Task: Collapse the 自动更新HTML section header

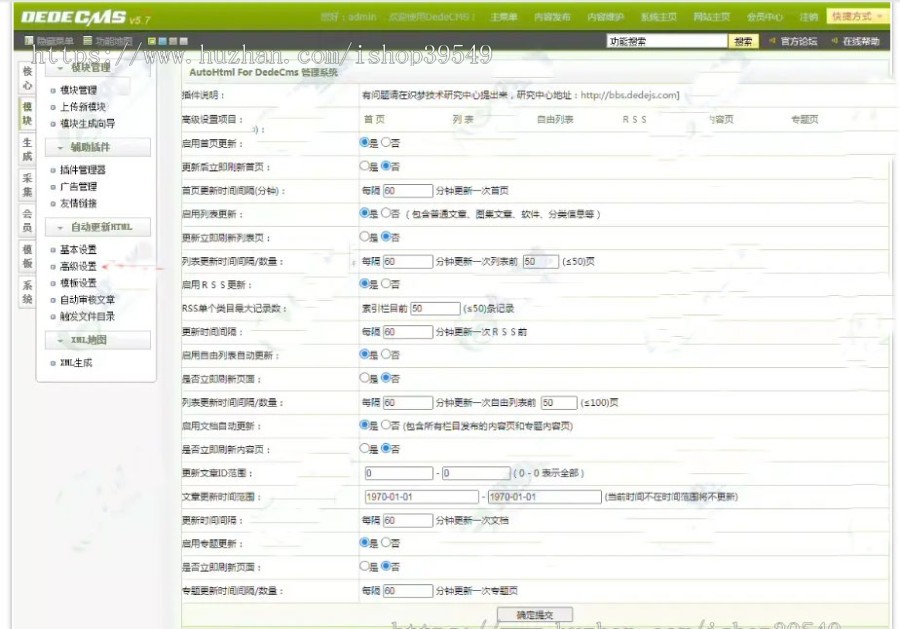Action: point(98,227)
